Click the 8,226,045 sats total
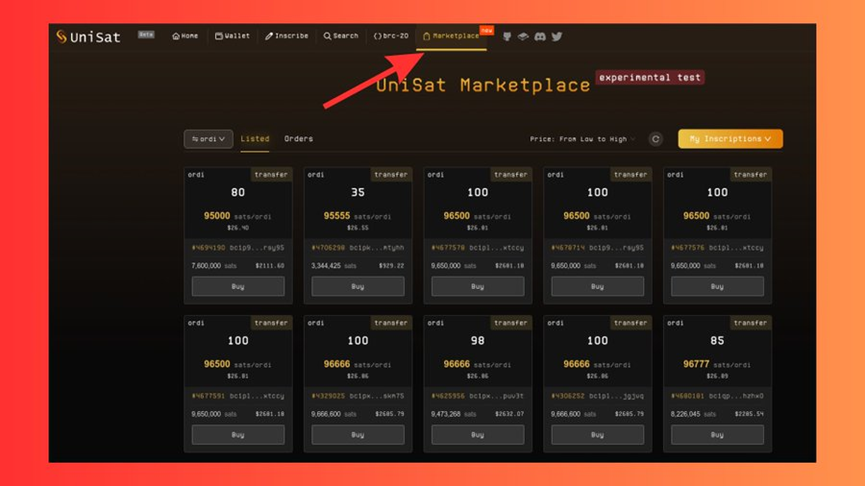 pyautogui.click(x=693, y=414)
